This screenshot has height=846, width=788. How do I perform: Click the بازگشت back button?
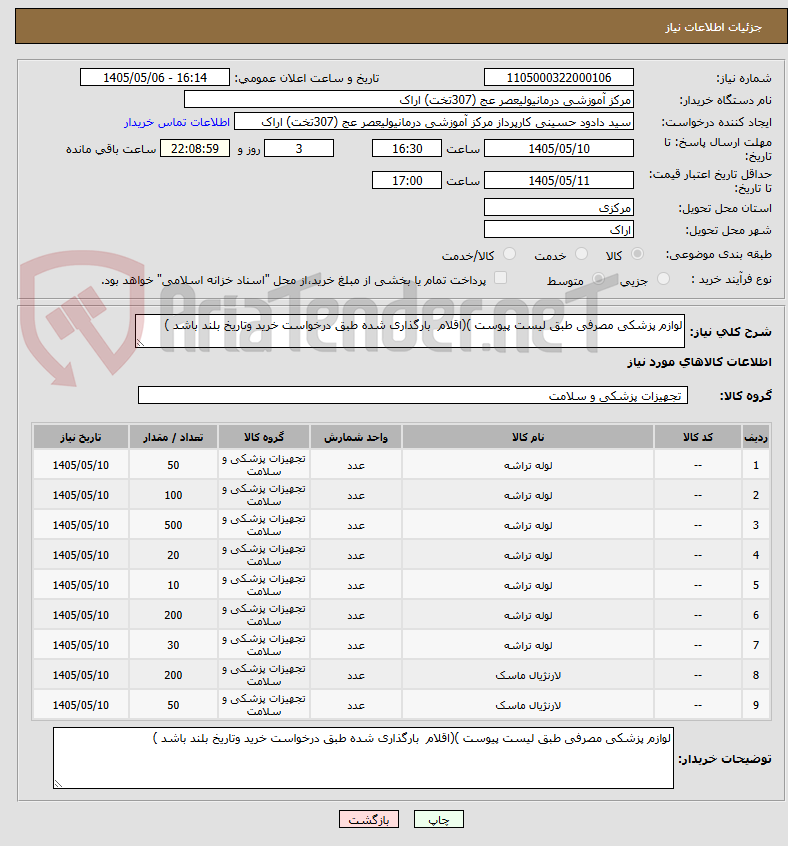tap(369, 820)
